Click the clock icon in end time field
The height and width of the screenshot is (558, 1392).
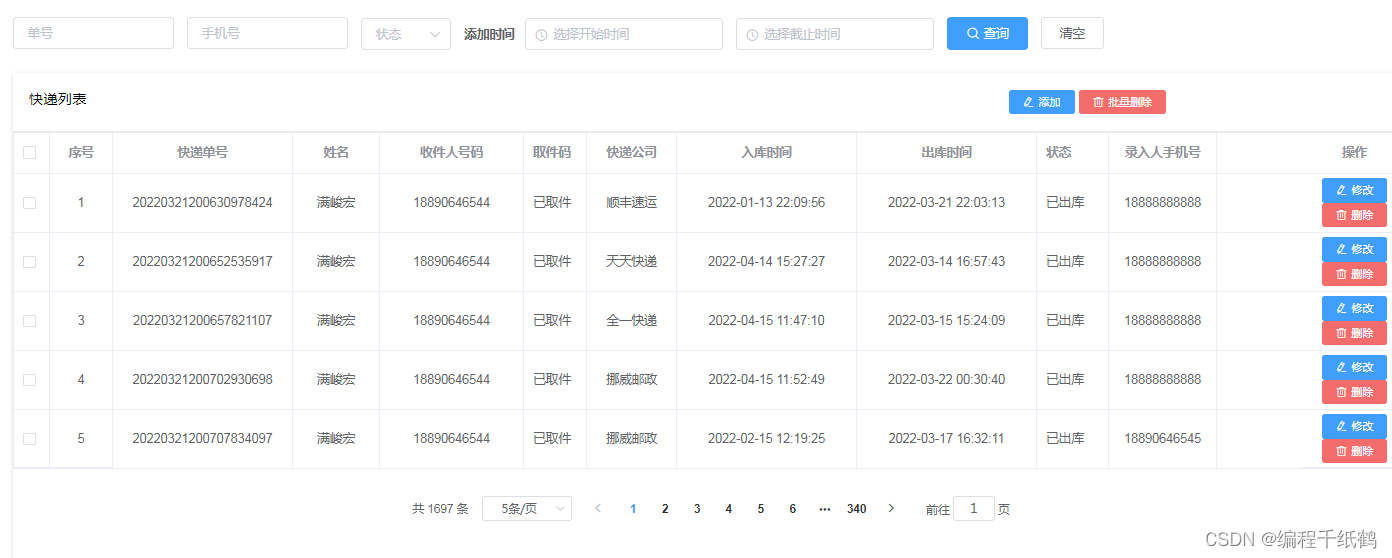coord(752,35)
